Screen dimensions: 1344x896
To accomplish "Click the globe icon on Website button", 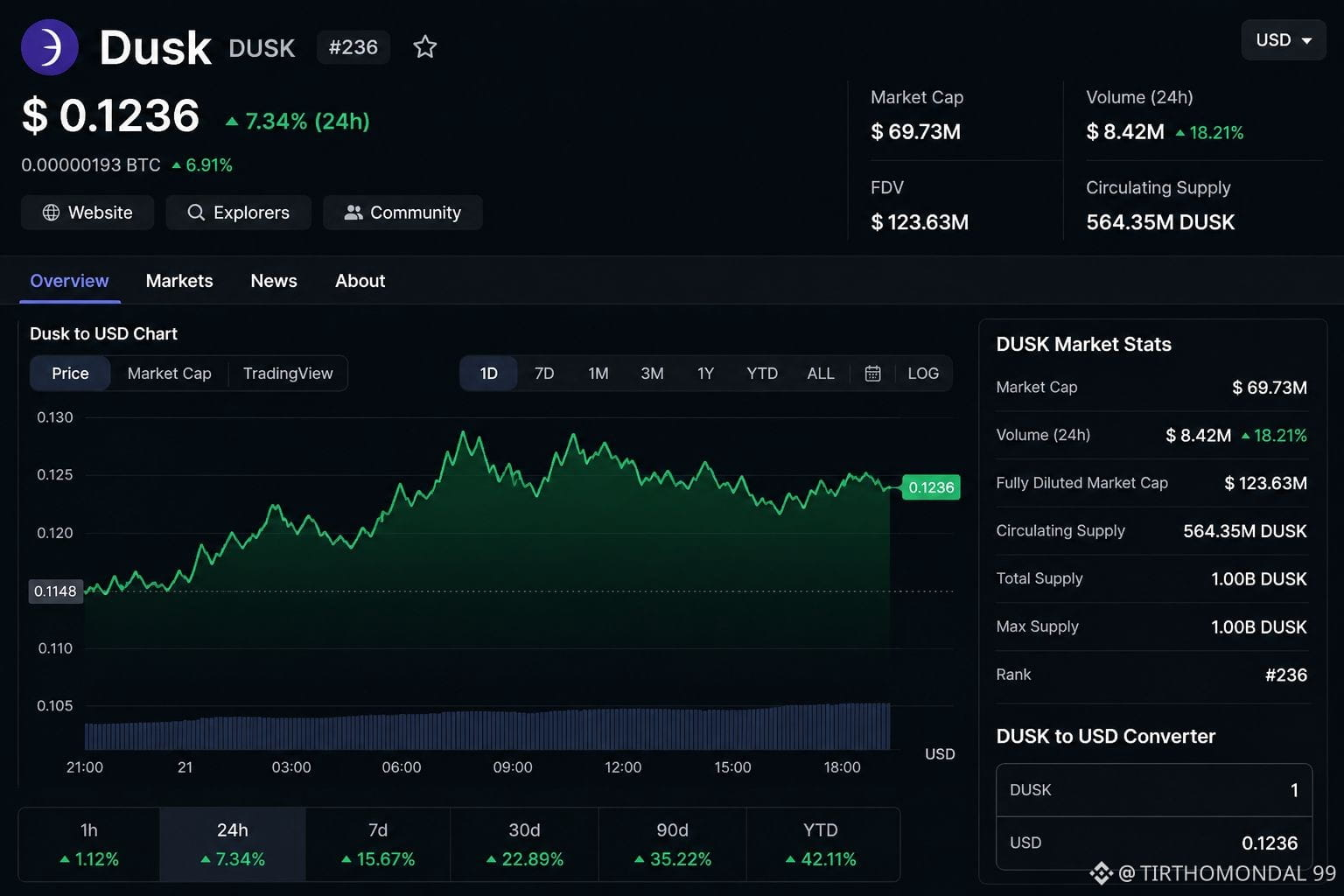I will pos(52,213).
